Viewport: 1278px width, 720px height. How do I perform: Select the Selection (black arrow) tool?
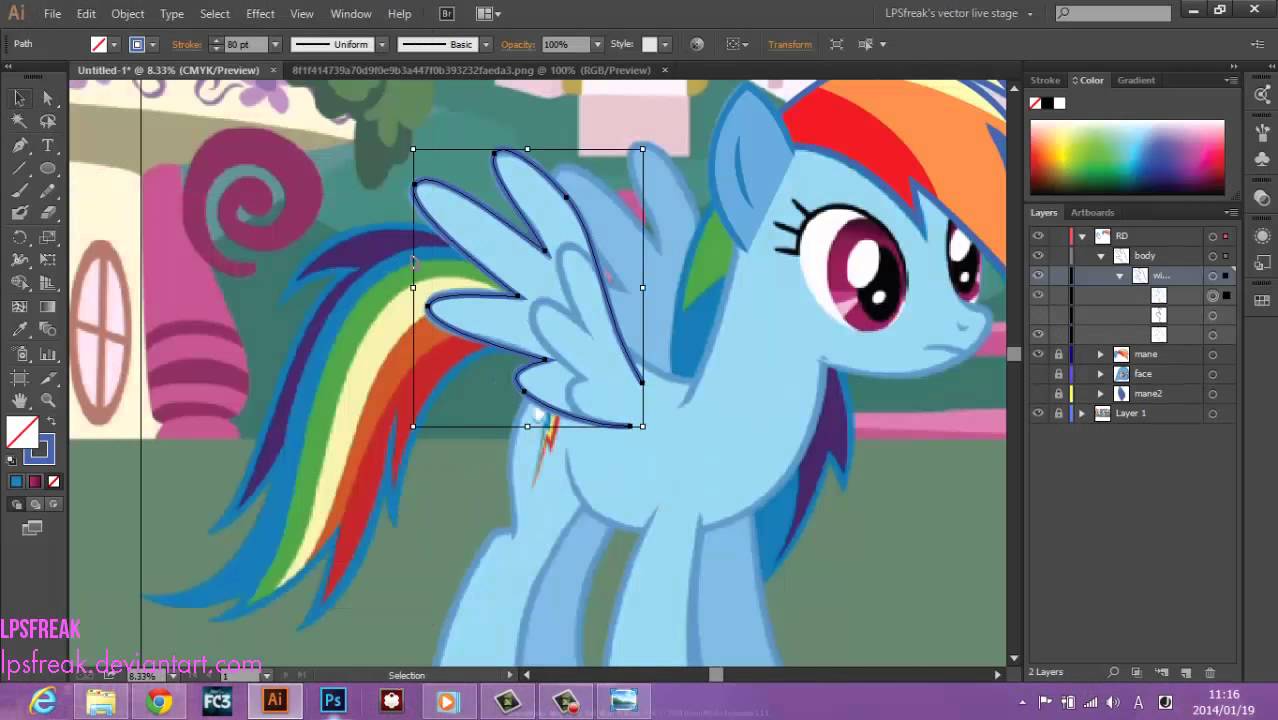(x=19, y=98)
